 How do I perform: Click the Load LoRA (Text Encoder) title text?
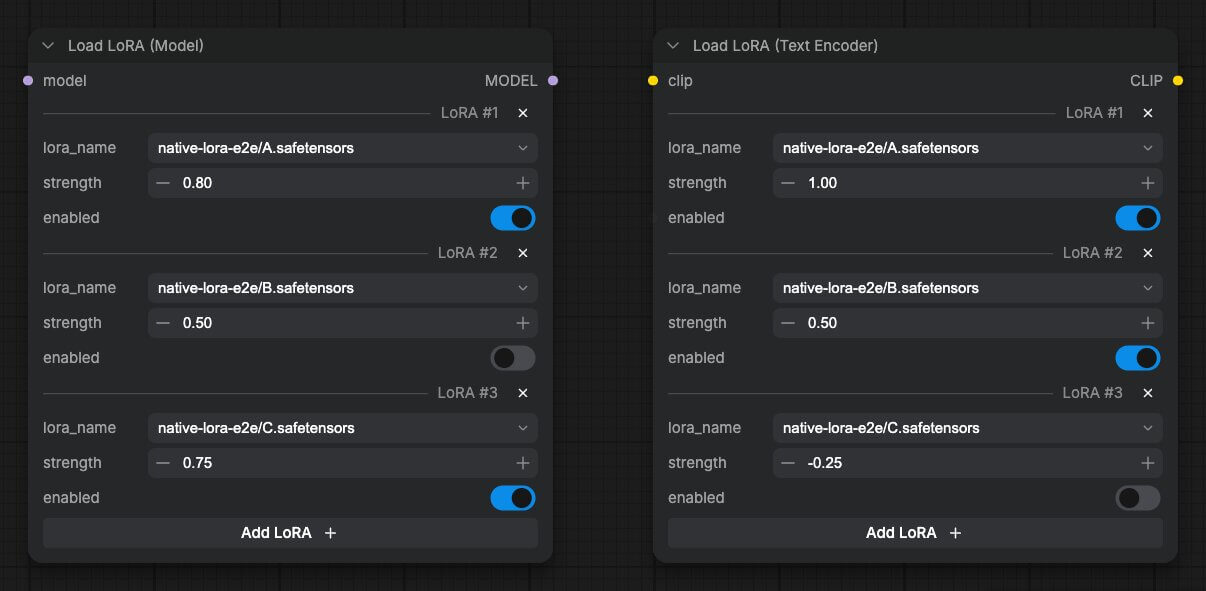(x=786, y=46)
